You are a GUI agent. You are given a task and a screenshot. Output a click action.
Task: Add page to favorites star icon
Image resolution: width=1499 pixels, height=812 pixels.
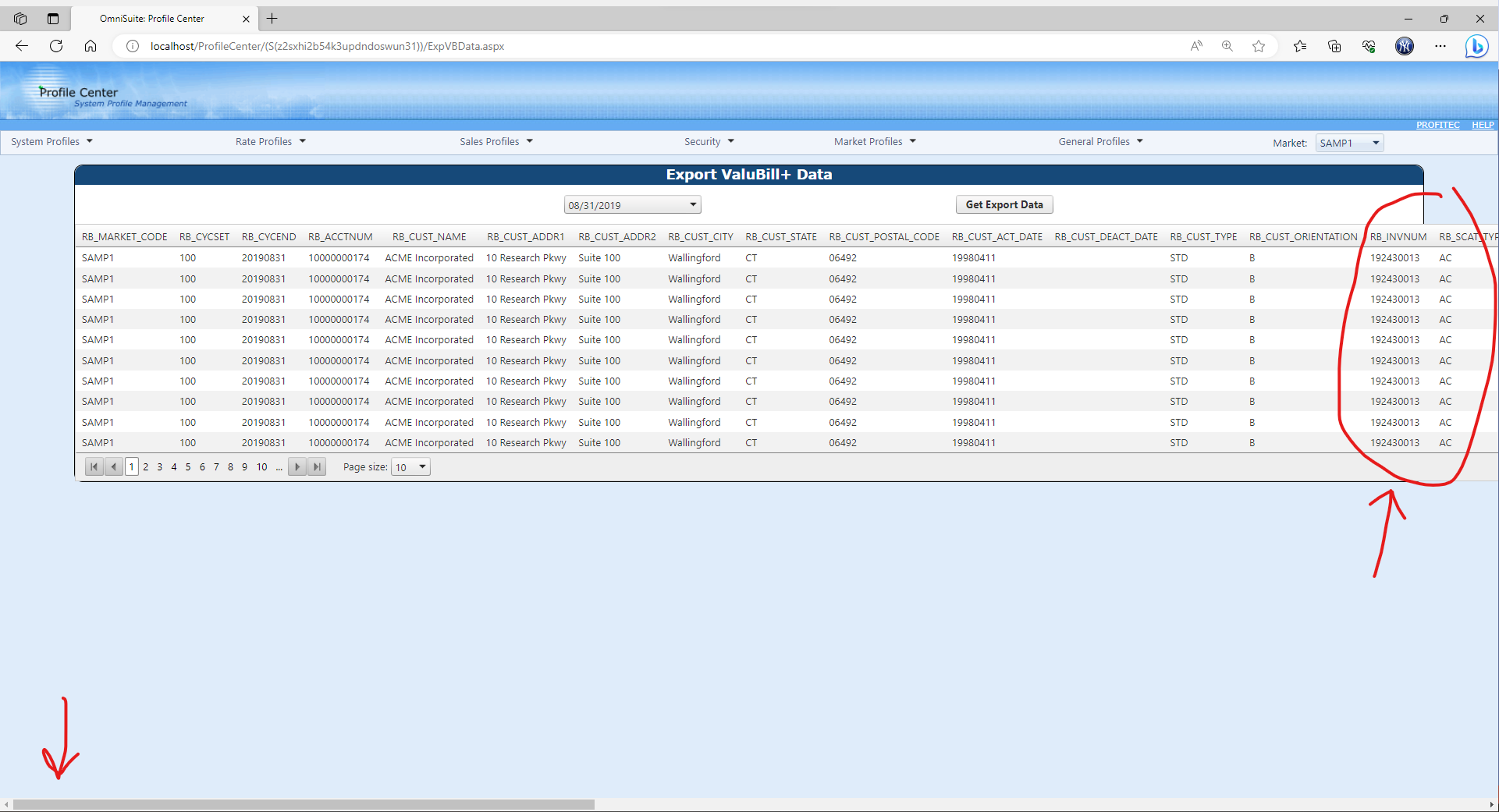pyautogui.click(x=1259, y=46)
